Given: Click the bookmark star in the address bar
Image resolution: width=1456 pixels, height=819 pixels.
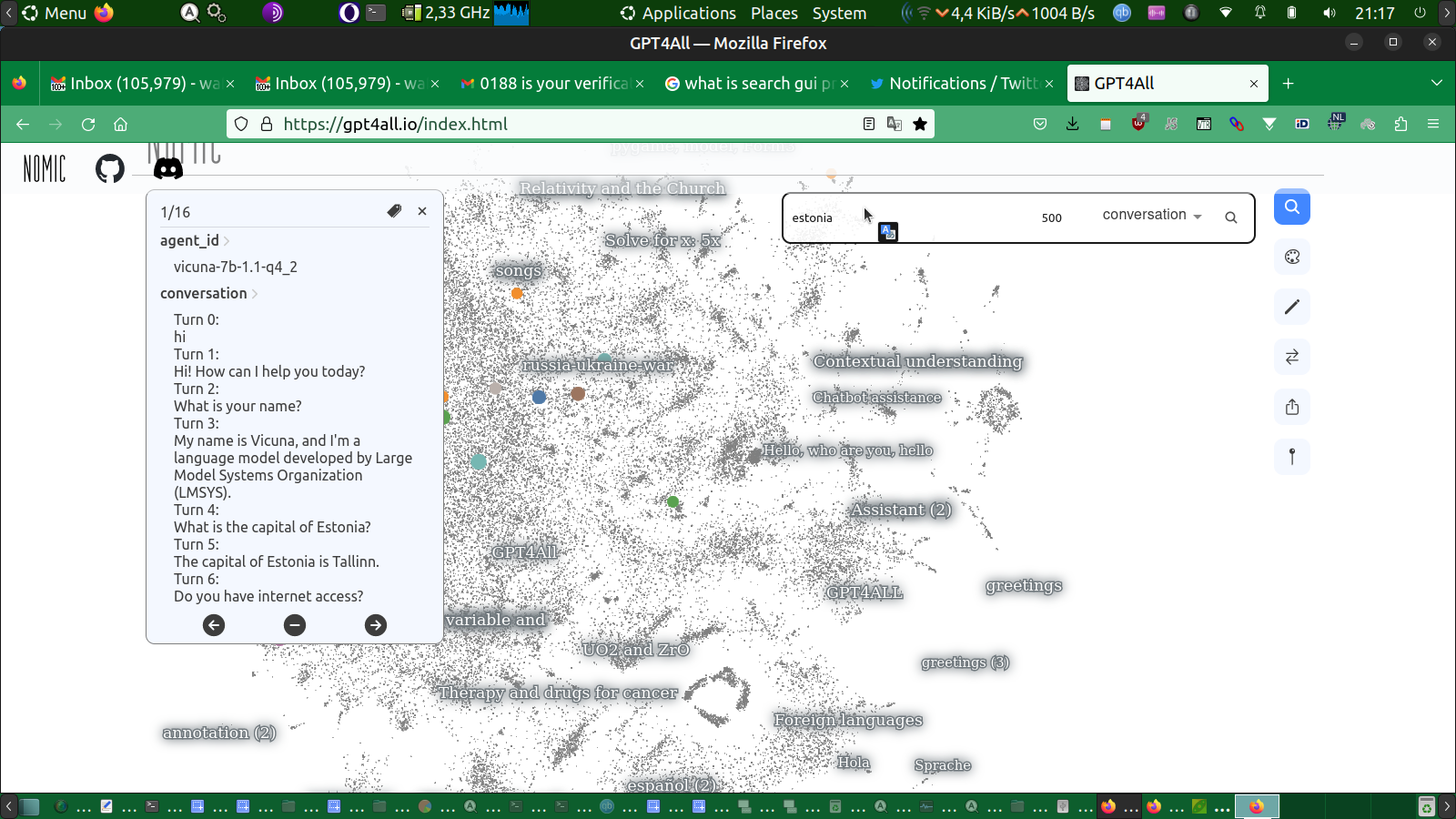Looking at the screenshot, I should tap(920, 124).
